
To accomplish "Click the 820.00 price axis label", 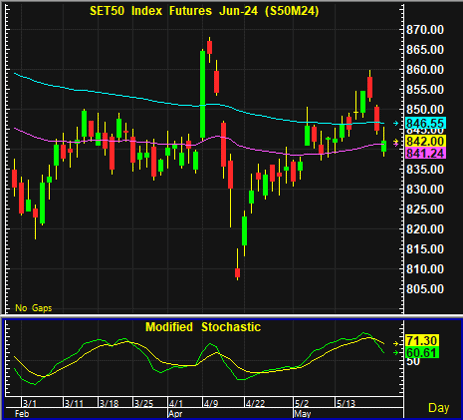I will click(425, 229).
